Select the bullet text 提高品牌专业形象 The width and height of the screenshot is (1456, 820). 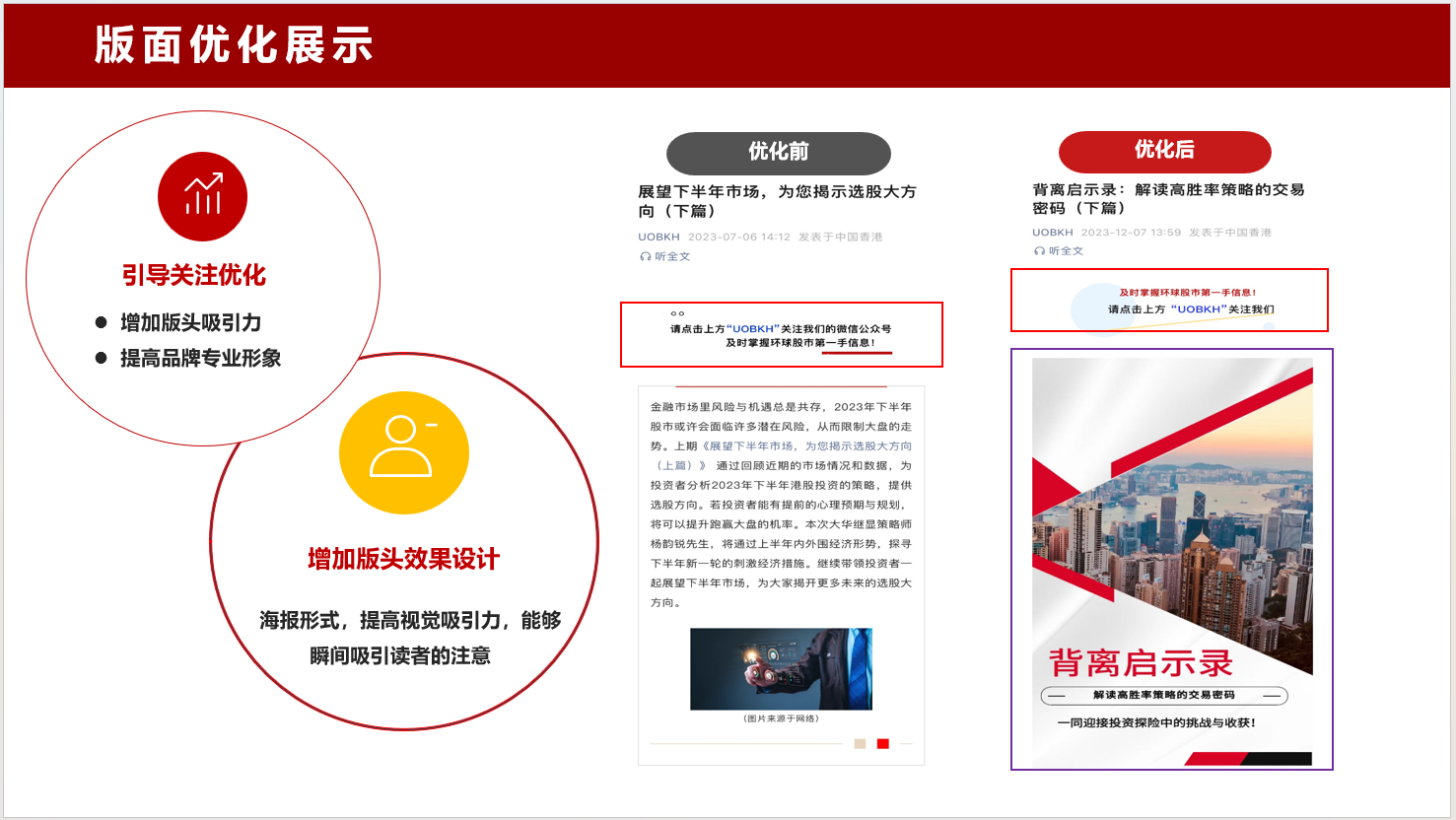click(x=201, y=358)
